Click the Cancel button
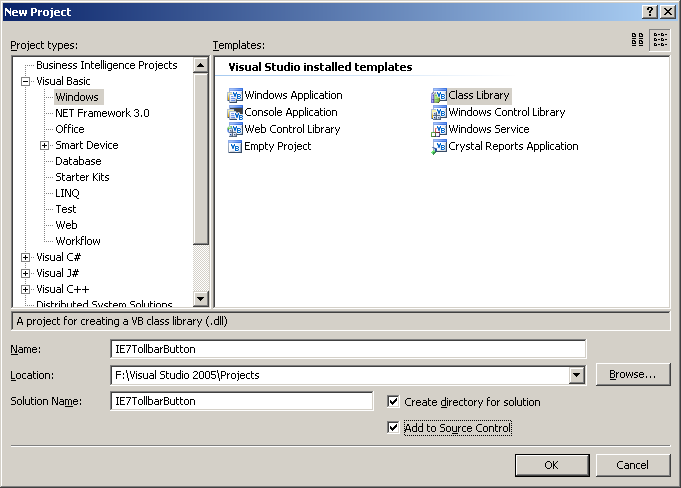681x488 pixels. coord(633,465)
